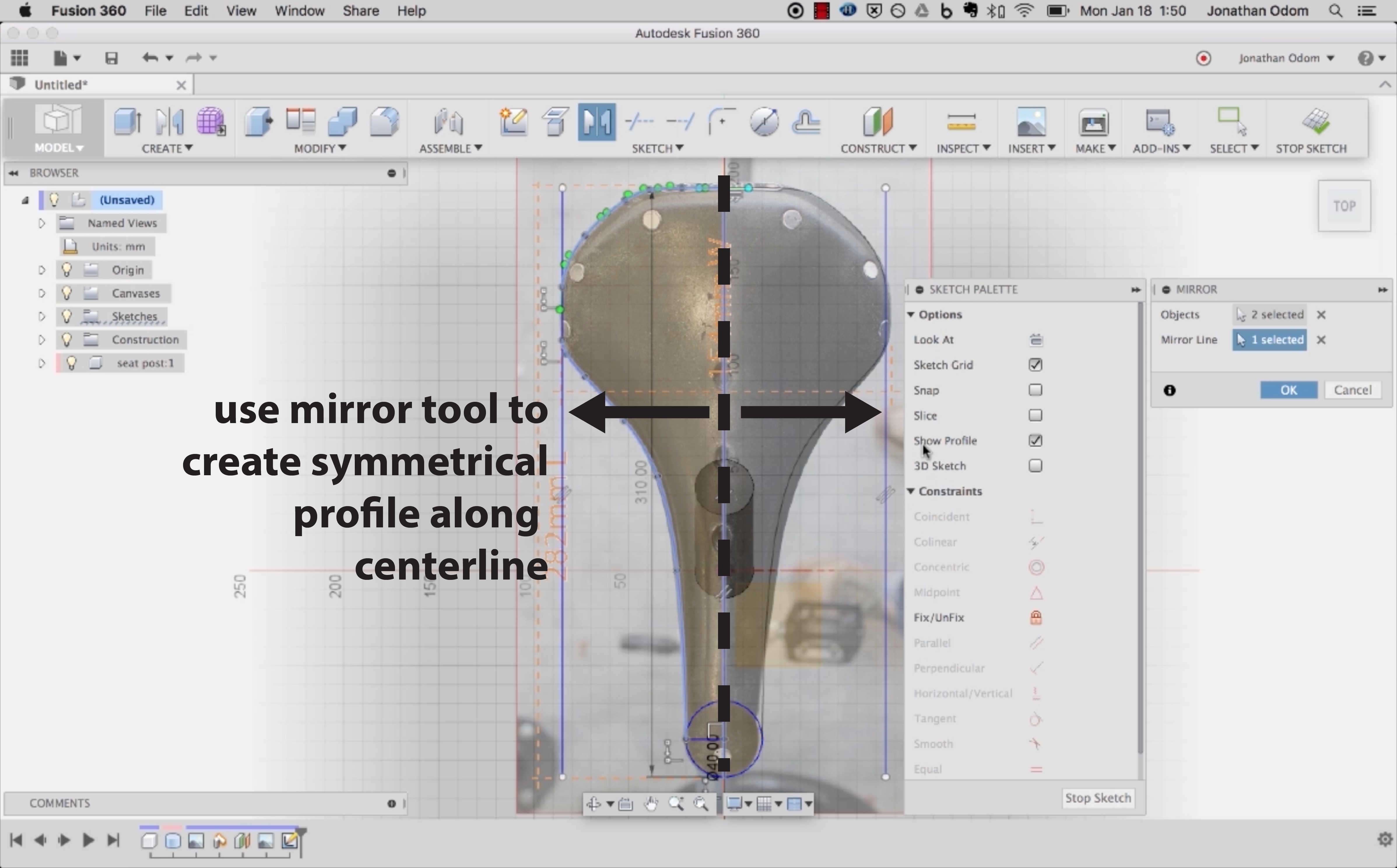Hide the Canvases folder lightbulb
Viewport: 1397px width, 868px height.
pyautogui.click(x=67, y=293)
